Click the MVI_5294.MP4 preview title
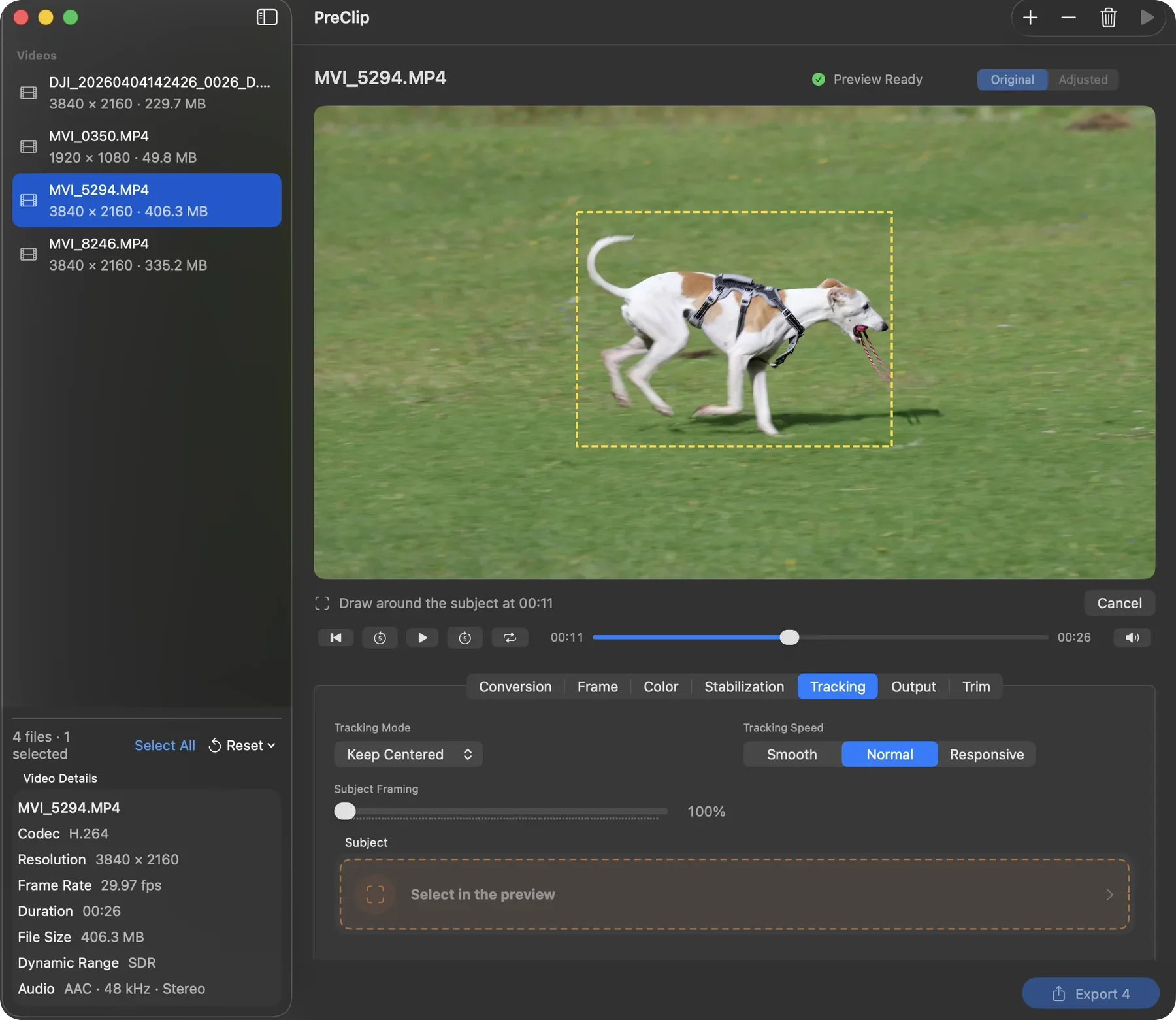 (x=380, y=78)
